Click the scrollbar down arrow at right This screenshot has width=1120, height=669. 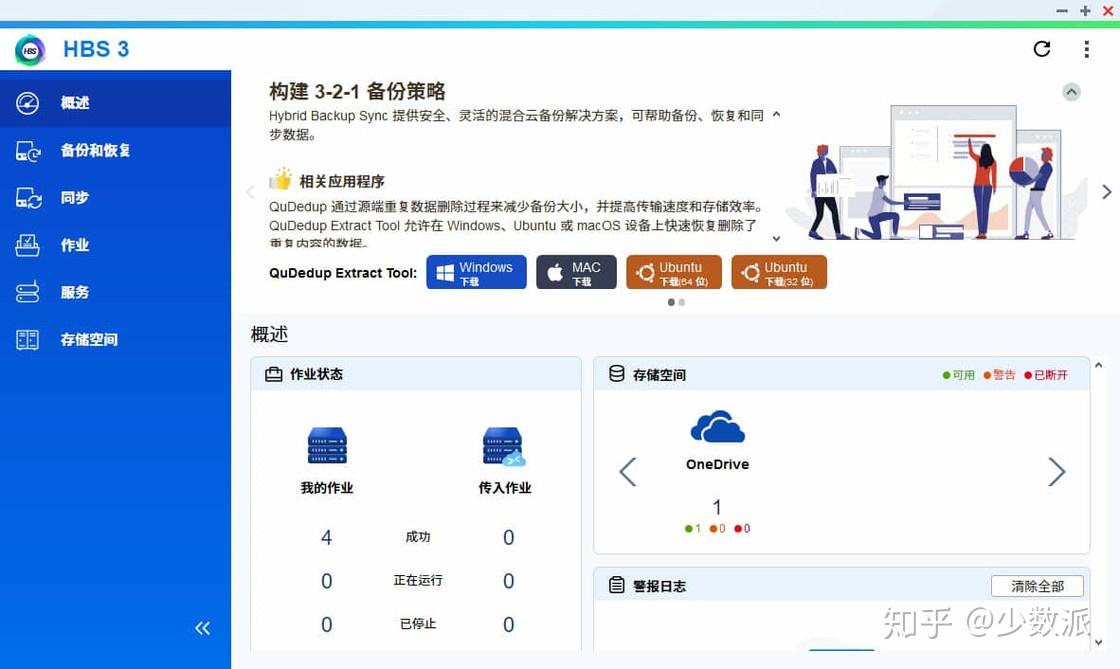pos(1099,642)
